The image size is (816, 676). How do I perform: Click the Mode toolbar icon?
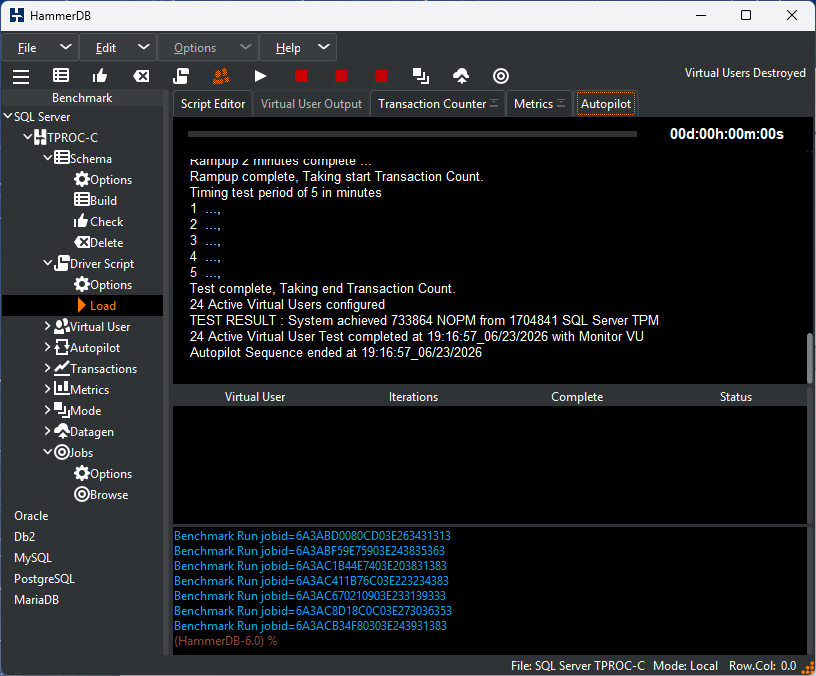click(420, 76)
